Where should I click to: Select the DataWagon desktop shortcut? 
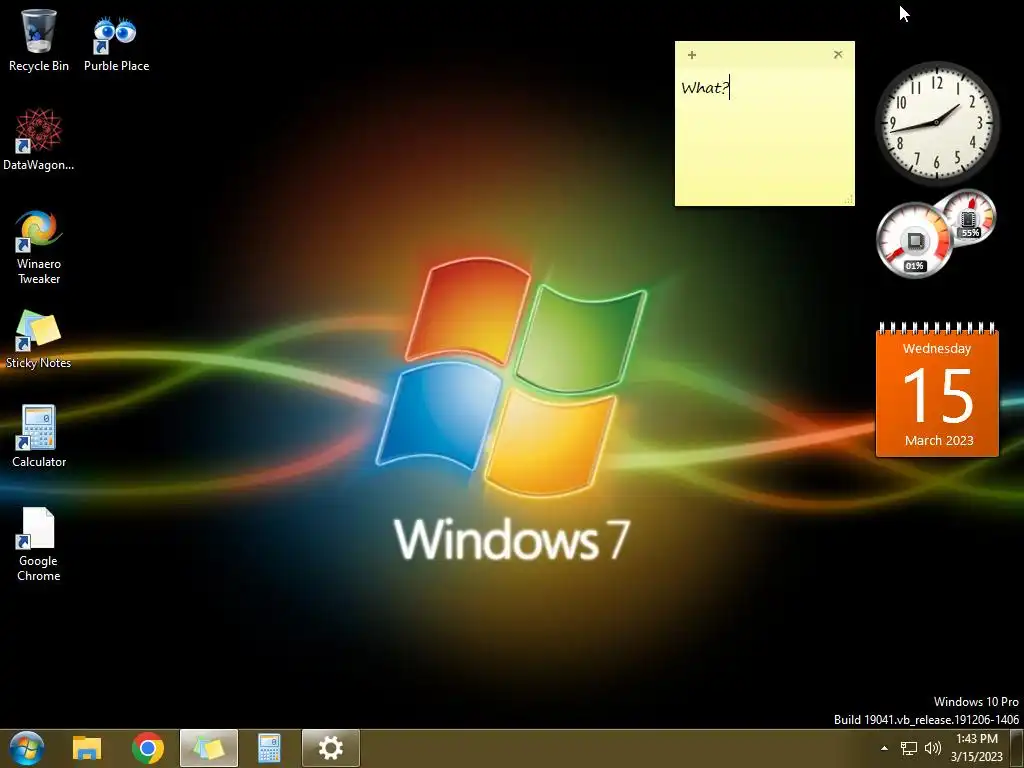[39, 140]
